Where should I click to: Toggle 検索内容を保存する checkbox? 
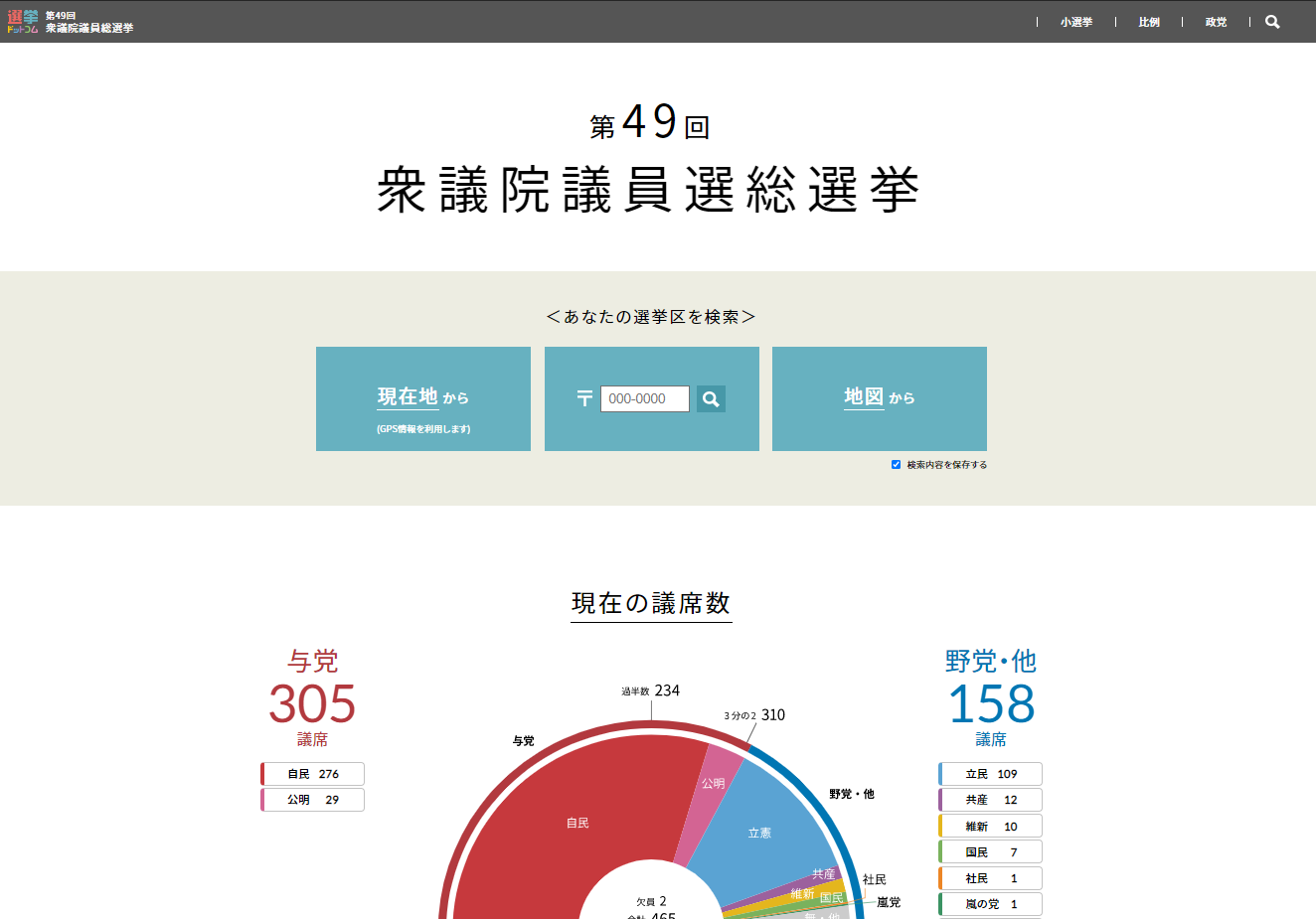click(x=896, y=464)
